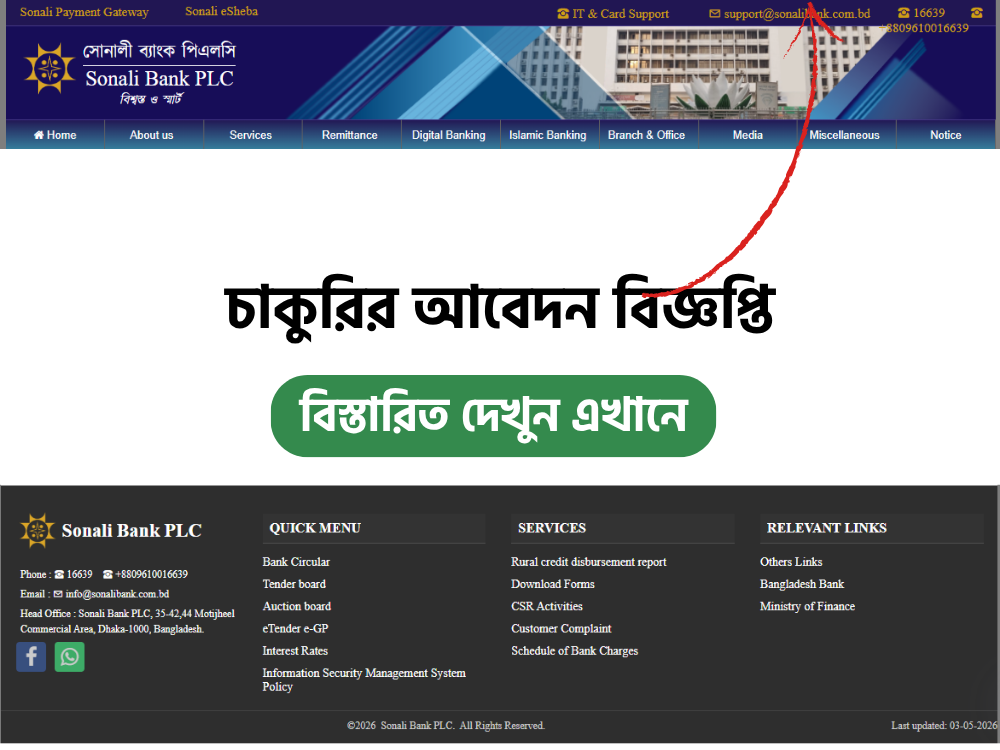Open the Others Links link
1000x750 pixels.
coord(791,562)
